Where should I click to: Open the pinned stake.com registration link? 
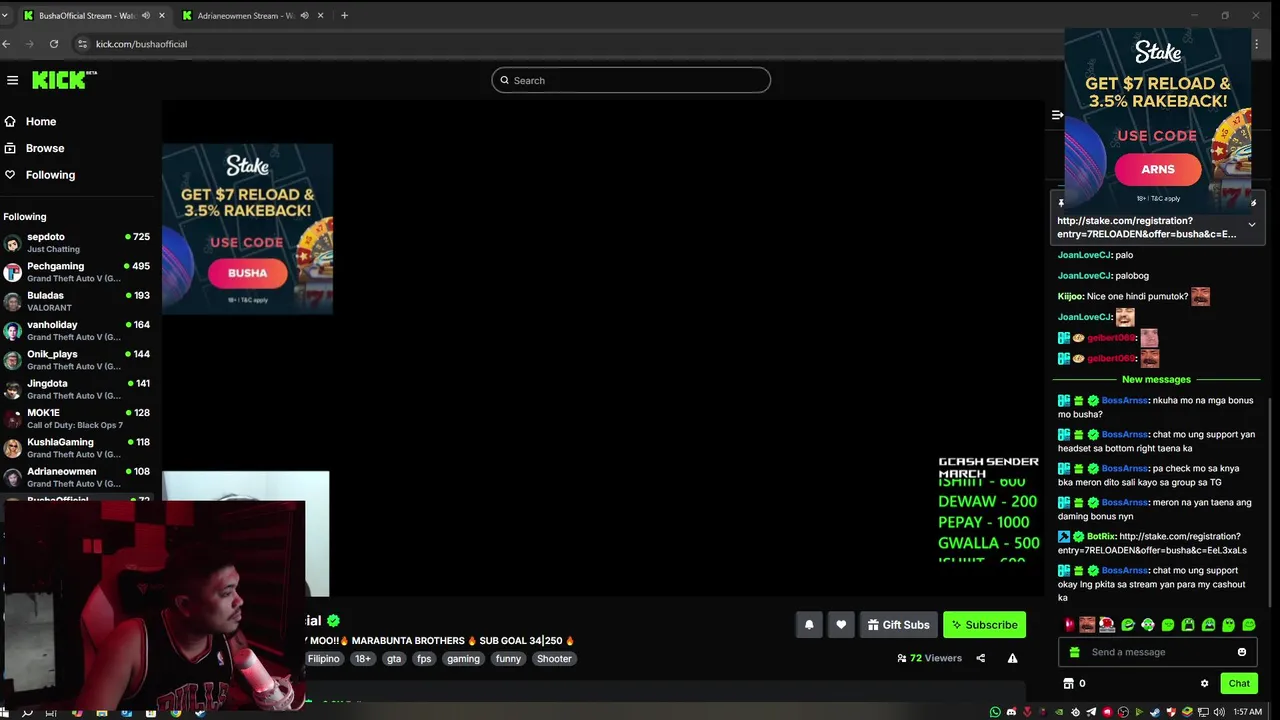1146,227
